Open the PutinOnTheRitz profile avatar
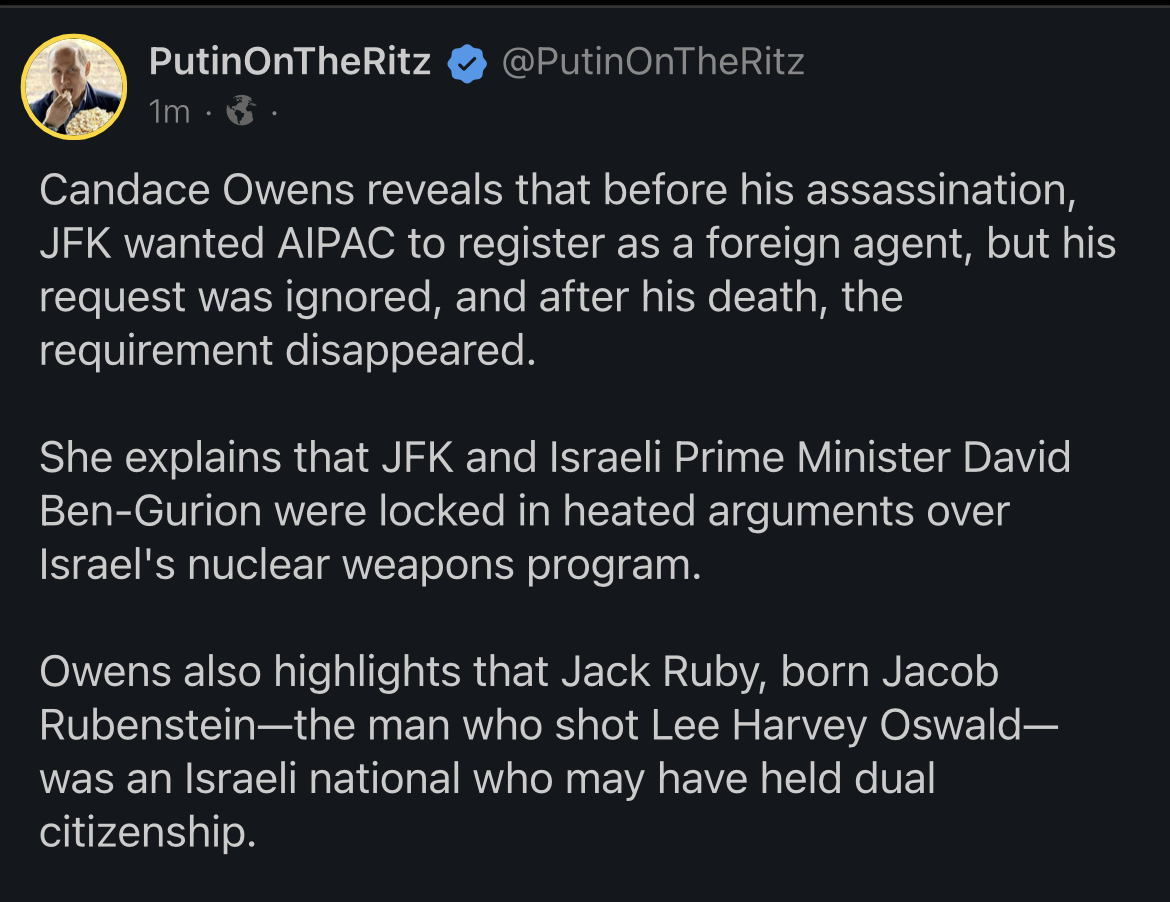 click(x=74, y=86)
